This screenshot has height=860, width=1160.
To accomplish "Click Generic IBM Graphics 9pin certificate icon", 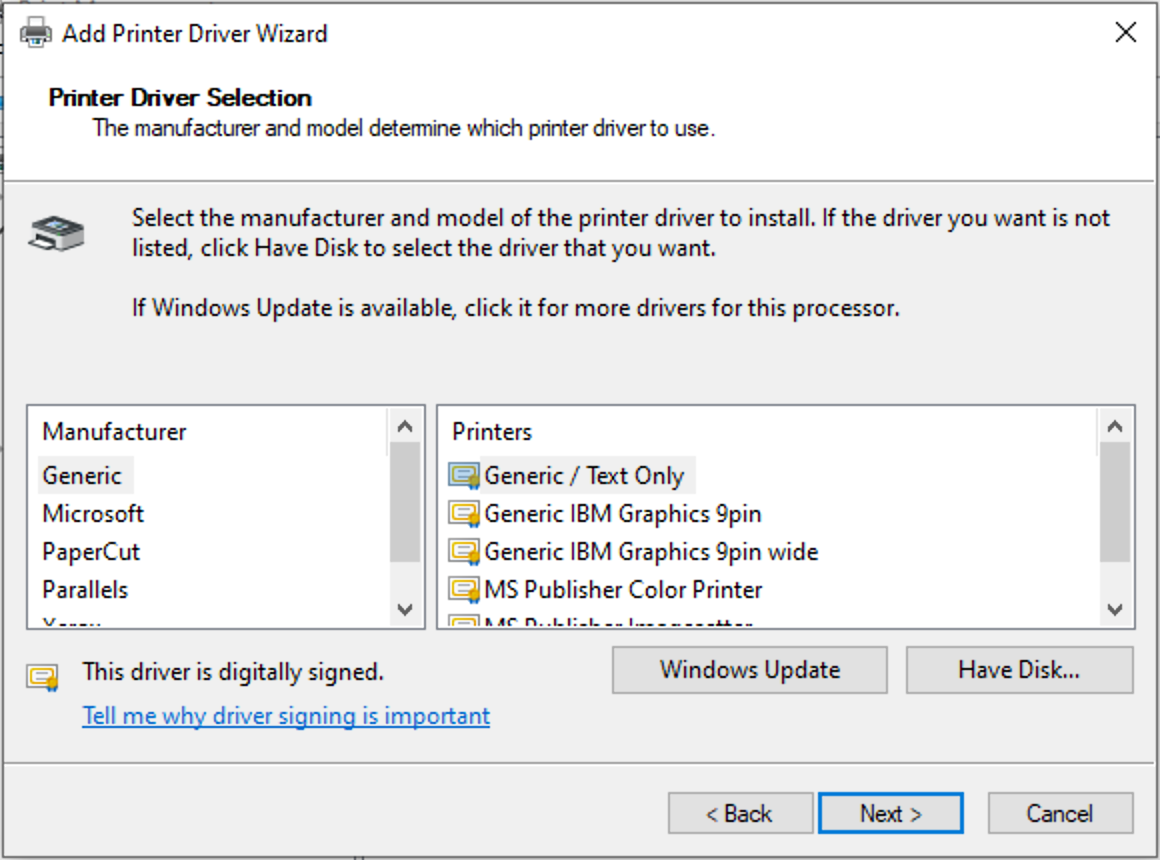I will point(464,514).
